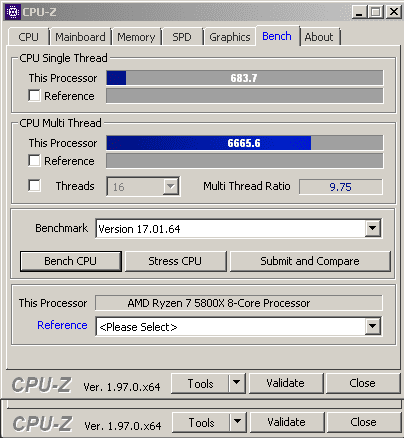Enable Reference checkbox under CPU Single Thread

pyautogui.click(x=34, y=95)
